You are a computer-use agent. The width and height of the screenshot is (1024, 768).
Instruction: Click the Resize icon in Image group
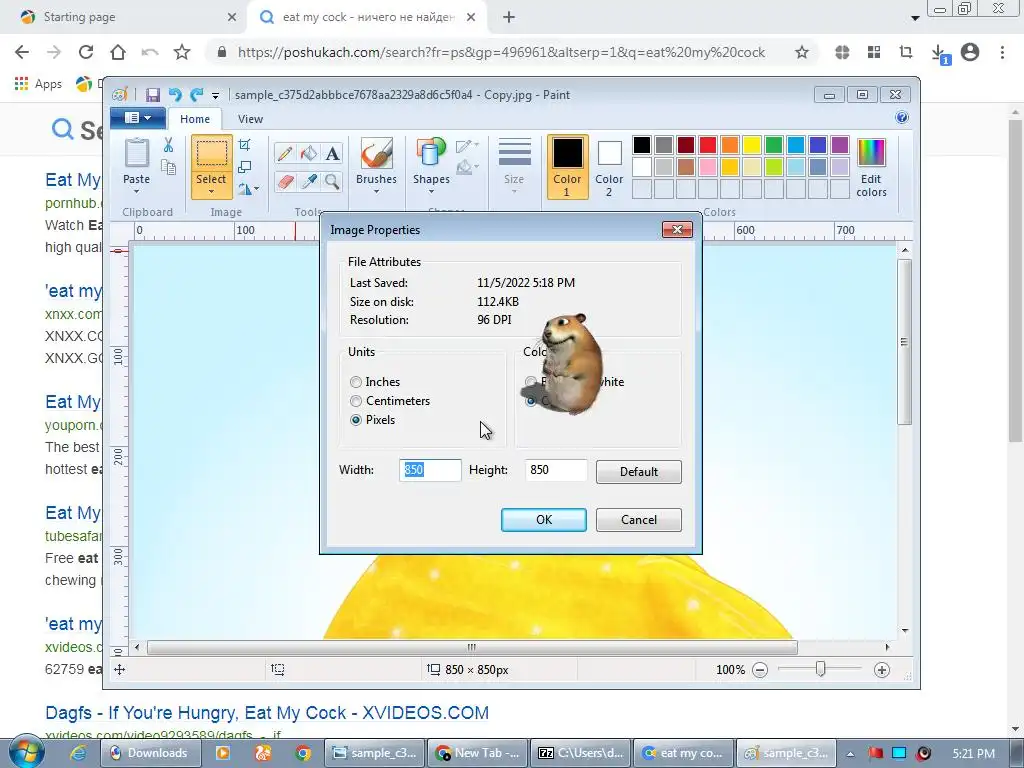coord(245,167)
